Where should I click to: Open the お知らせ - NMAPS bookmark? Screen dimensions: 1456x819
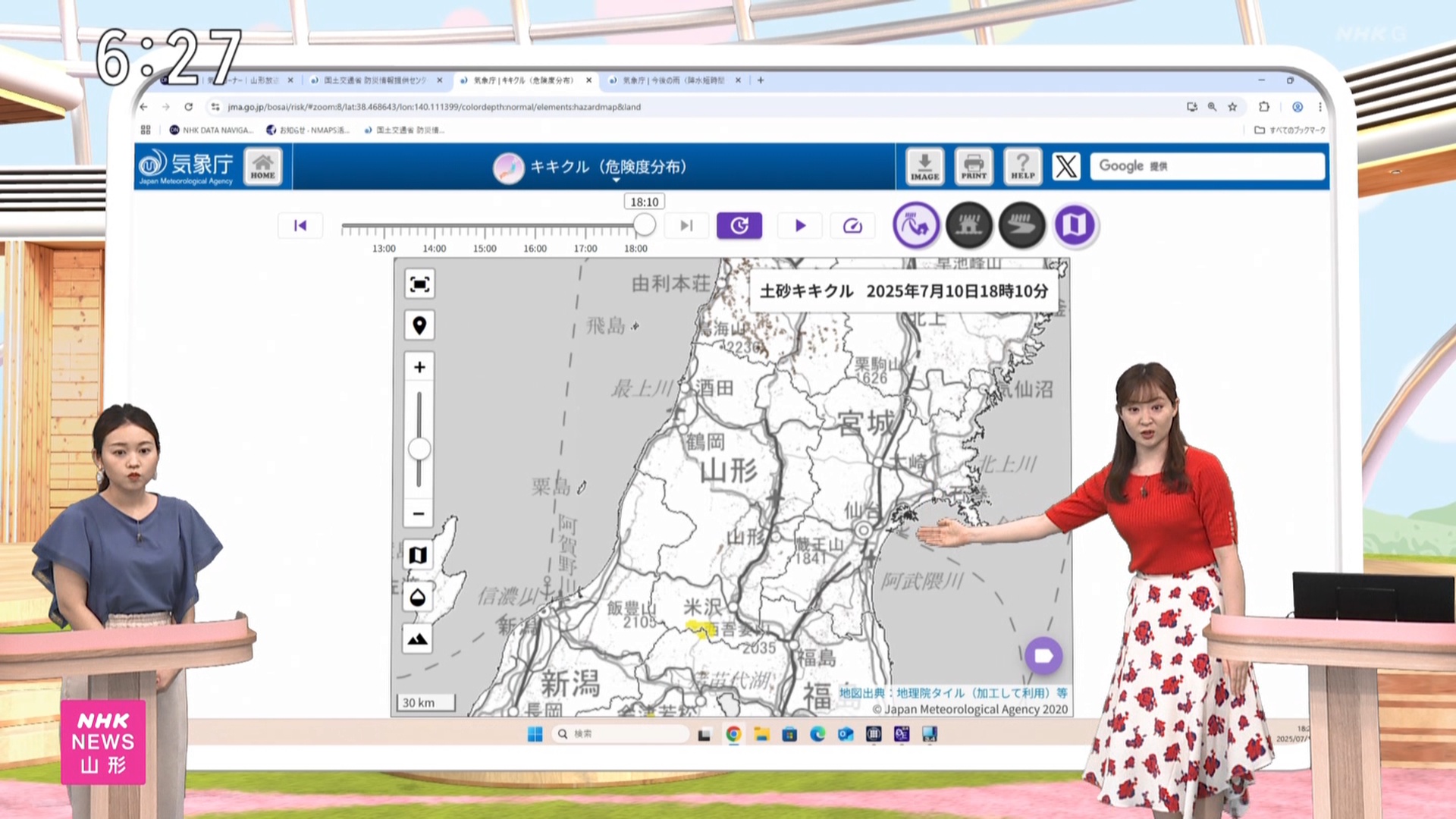point(309,130)
